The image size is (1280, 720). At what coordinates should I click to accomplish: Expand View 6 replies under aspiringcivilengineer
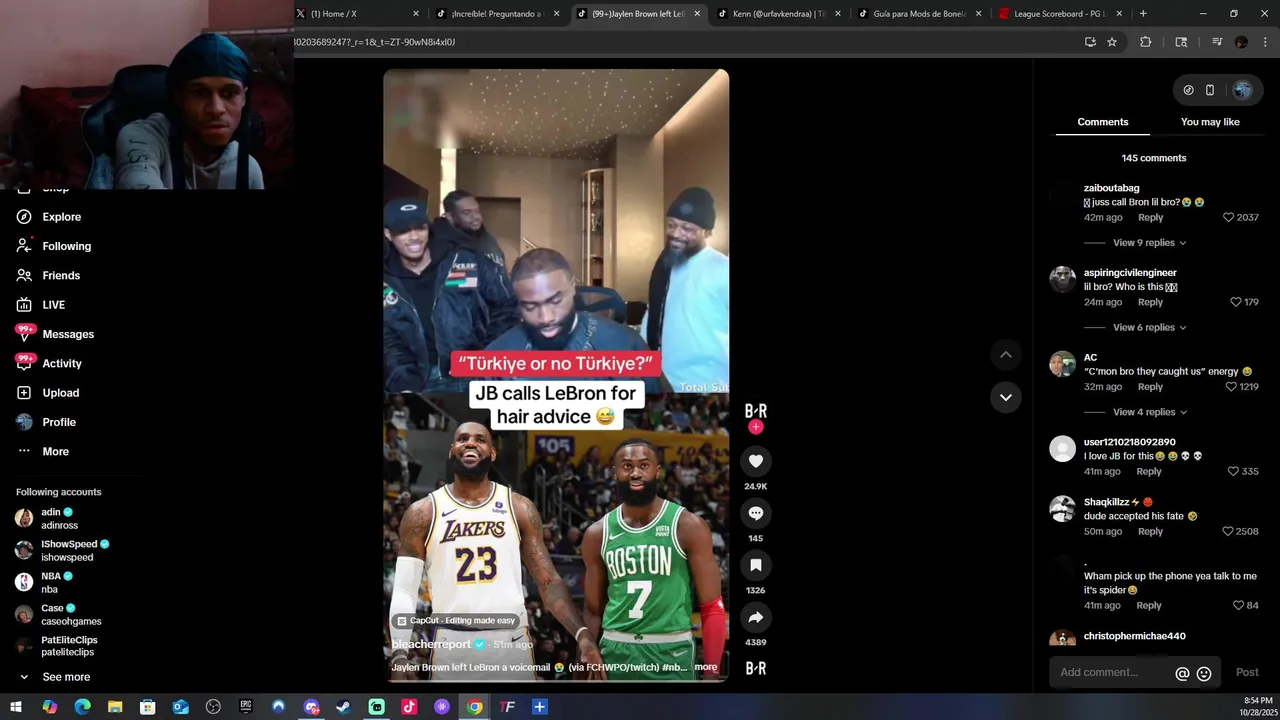1149,327
